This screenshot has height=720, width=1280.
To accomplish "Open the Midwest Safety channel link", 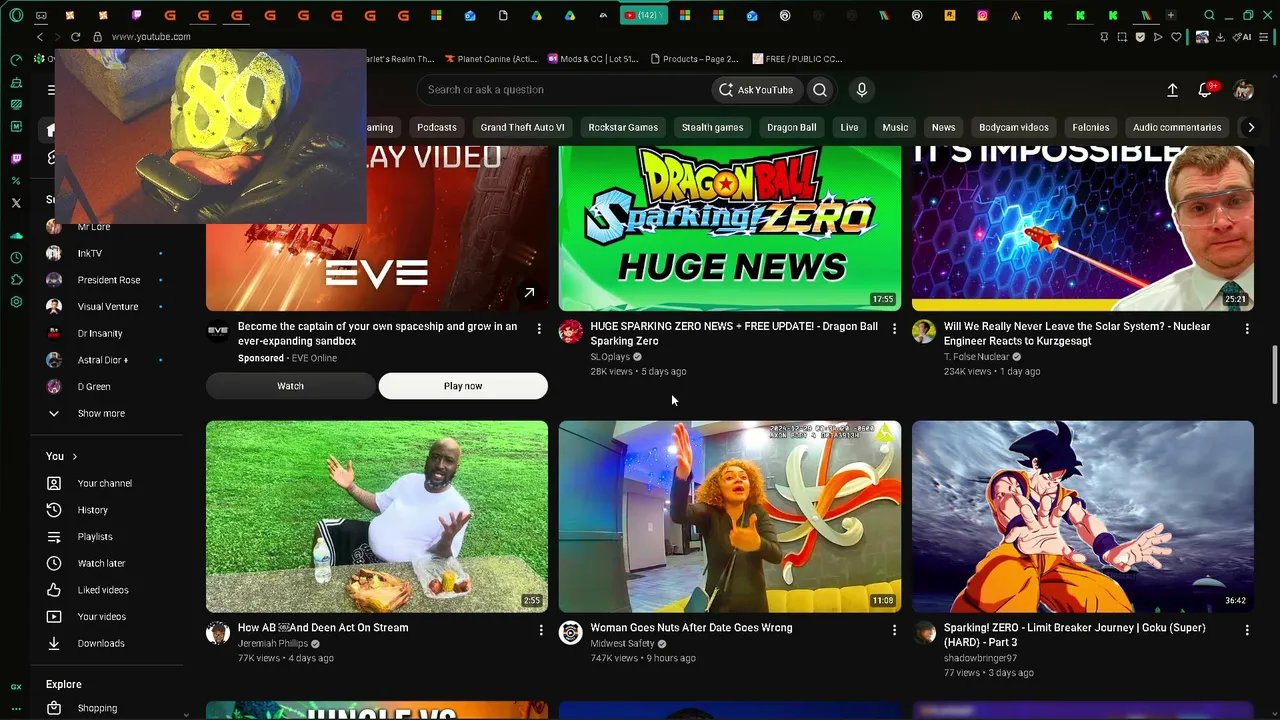I will pyautogui.click(x=622, y=644).
